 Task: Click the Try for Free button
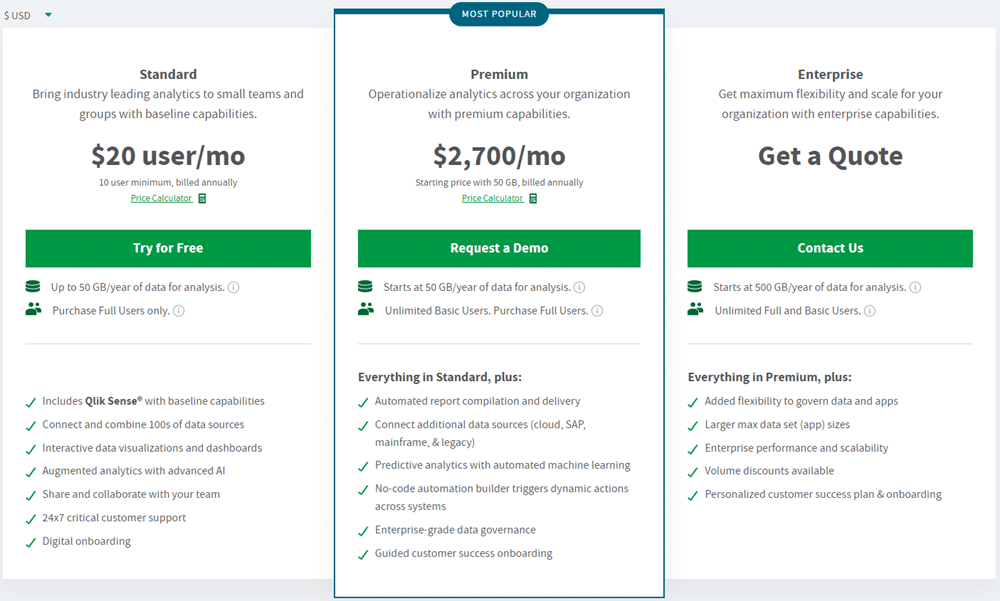168,247
